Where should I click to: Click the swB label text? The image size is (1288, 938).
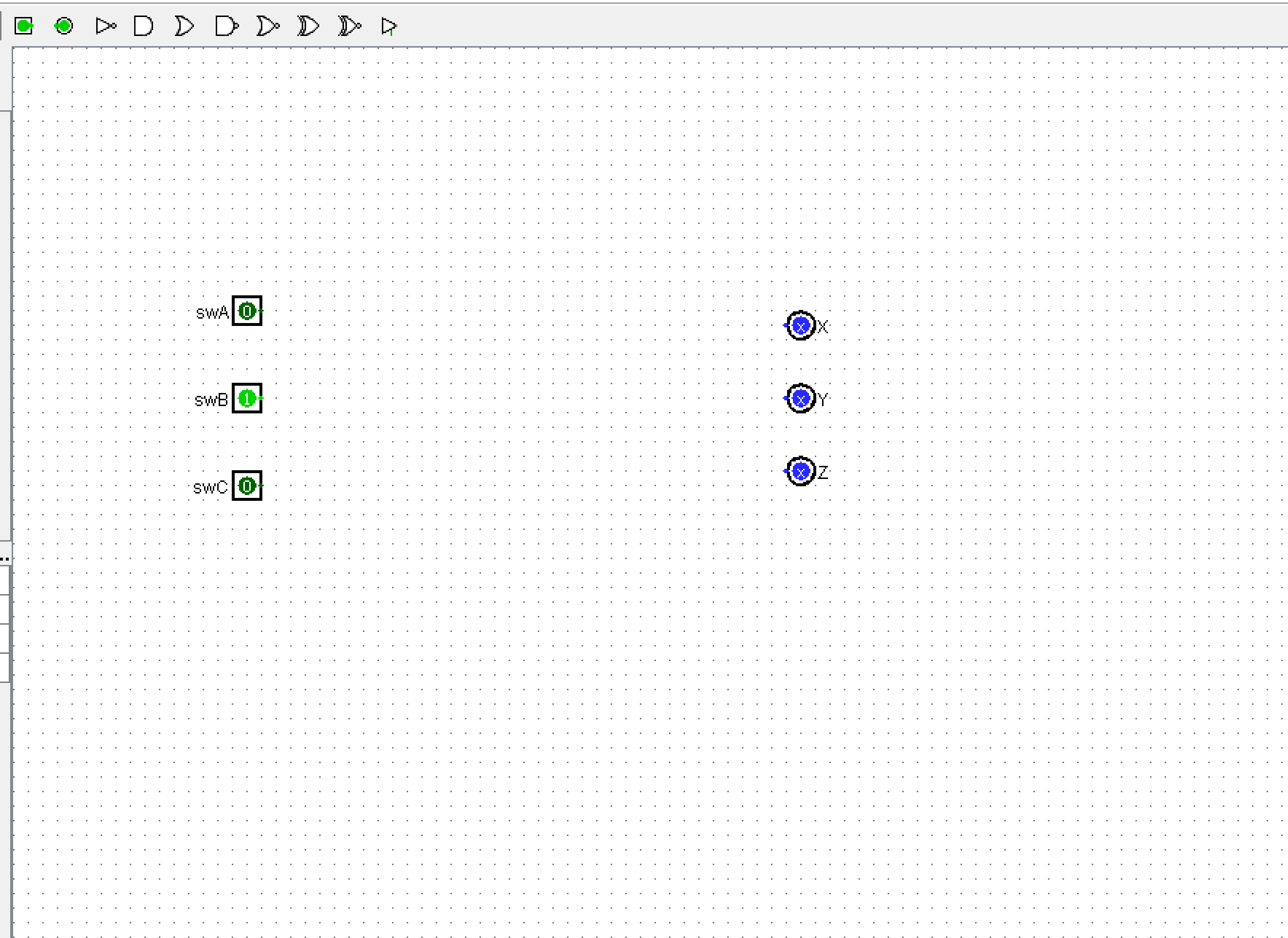(x=211, y=400)
